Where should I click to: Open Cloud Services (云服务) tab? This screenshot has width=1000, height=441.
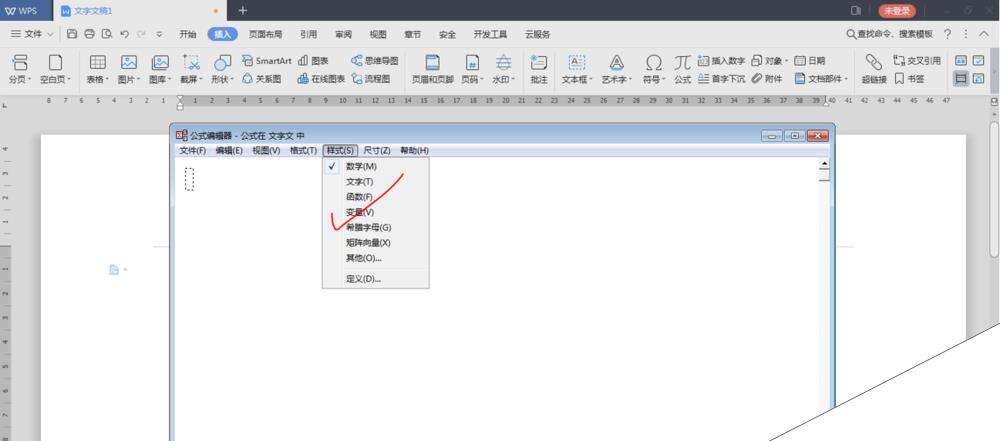(x=538, y=34)
